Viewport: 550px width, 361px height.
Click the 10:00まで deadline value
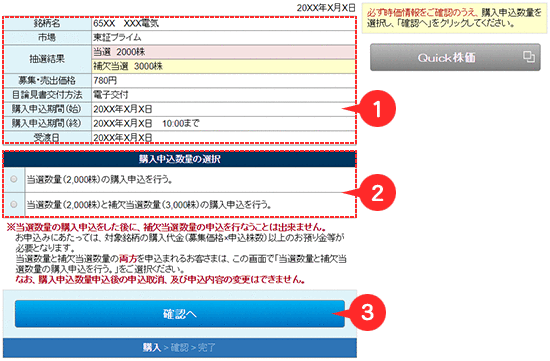[181, 123]
